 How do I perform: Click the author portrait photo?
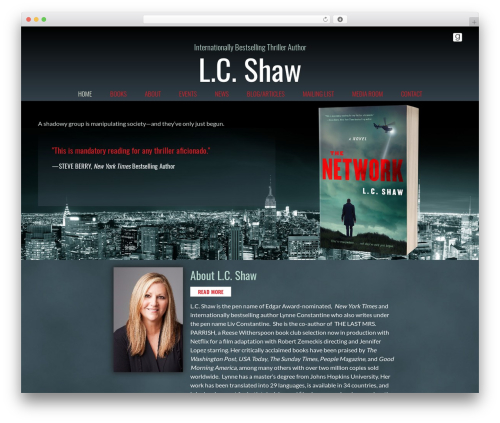[148, 319]
